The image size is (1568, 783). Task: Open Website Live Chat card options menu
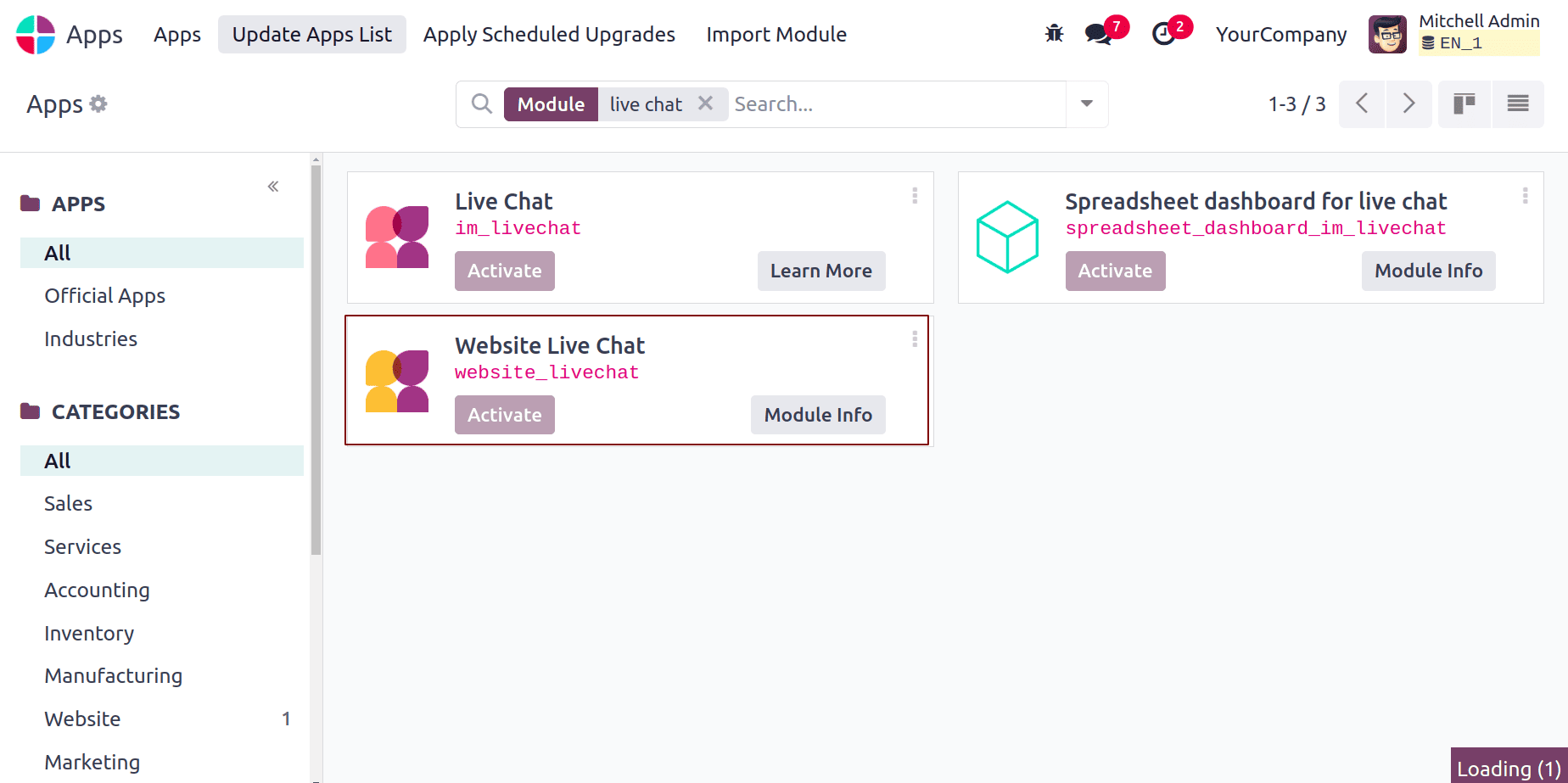coord(914,340)
